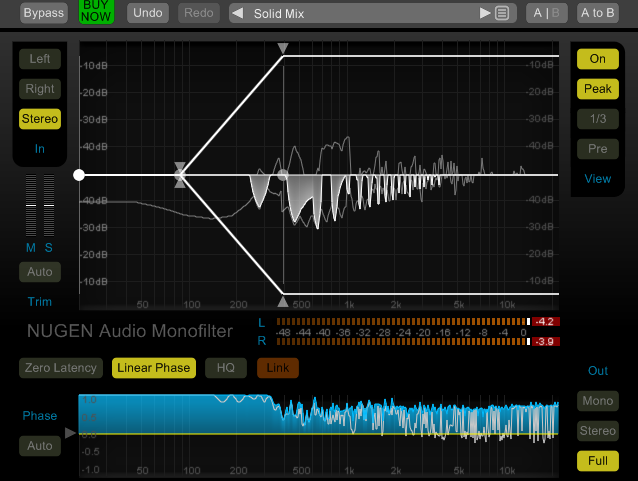Click the Undo button
Screen dimensions: 638x481
[x=148, y=13]
